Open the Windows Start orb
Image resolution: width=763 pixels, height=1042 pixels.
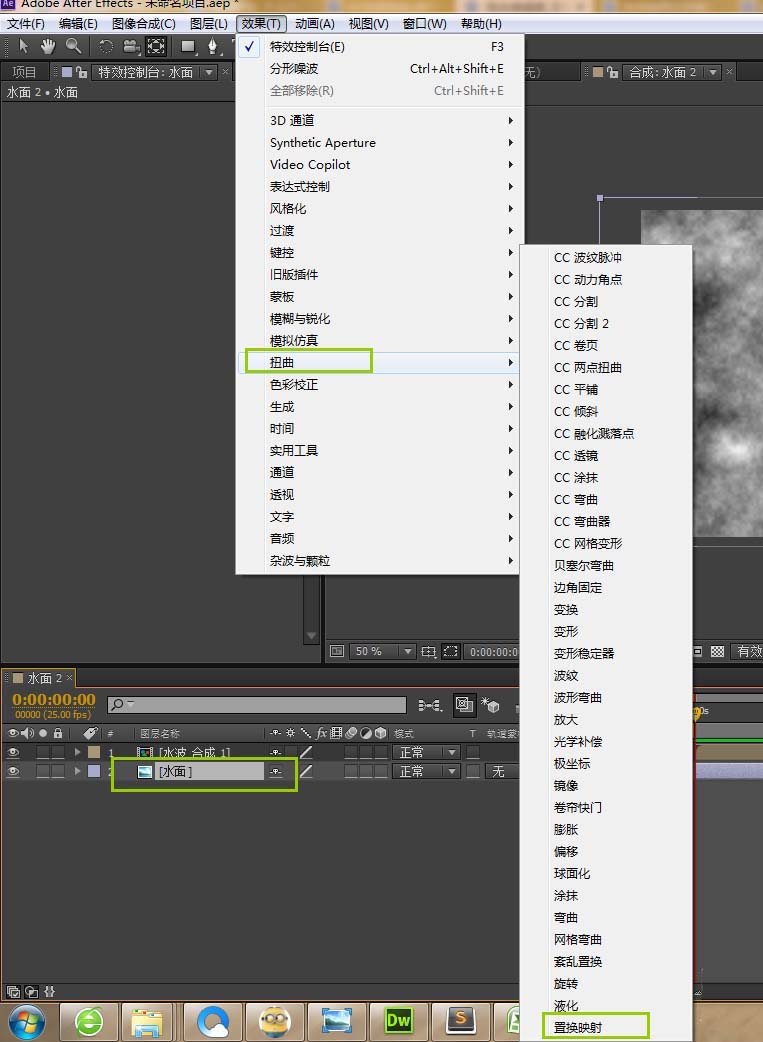pos(25,1022)
